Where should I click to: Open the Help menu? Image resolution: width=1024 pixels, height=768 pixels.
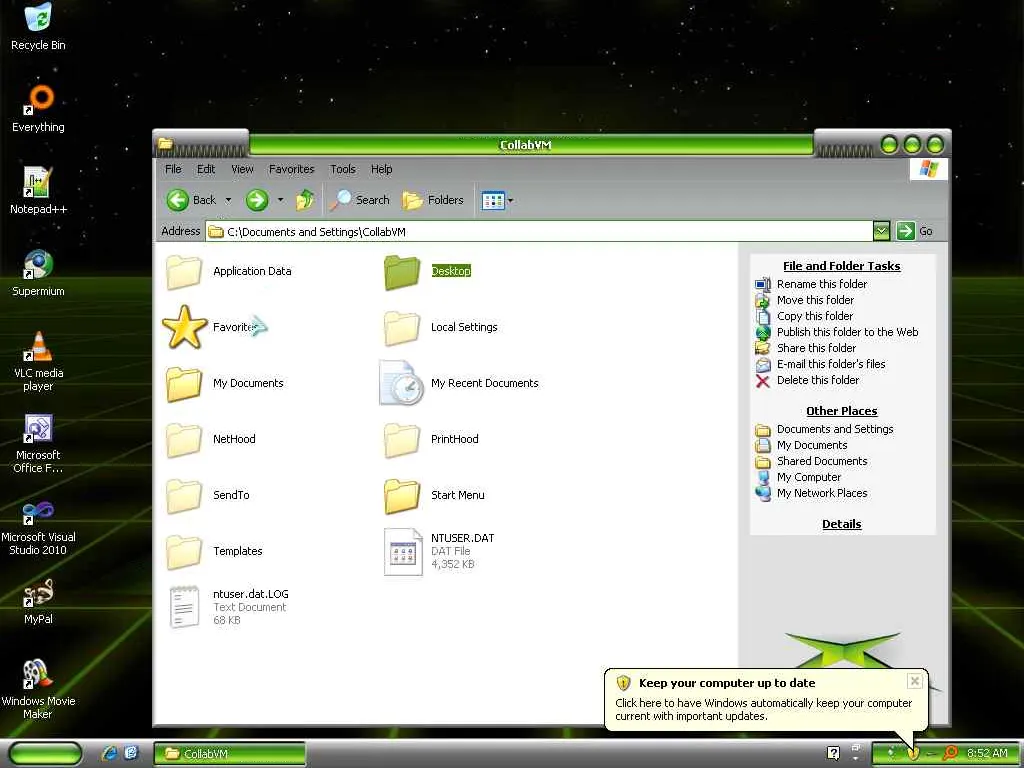(381, 169)
